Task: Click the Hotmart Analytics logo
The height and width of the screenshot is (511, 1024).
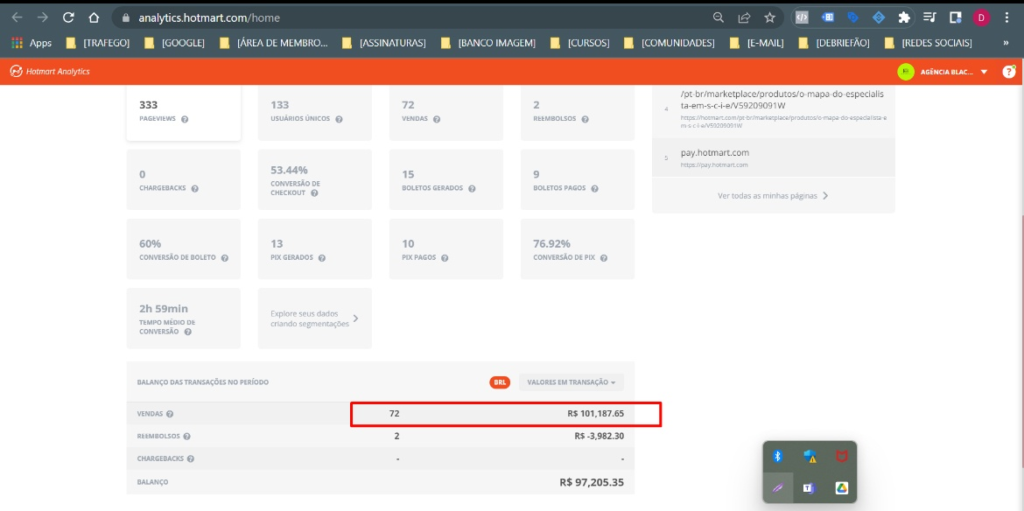Action: [x=50, y=71]
